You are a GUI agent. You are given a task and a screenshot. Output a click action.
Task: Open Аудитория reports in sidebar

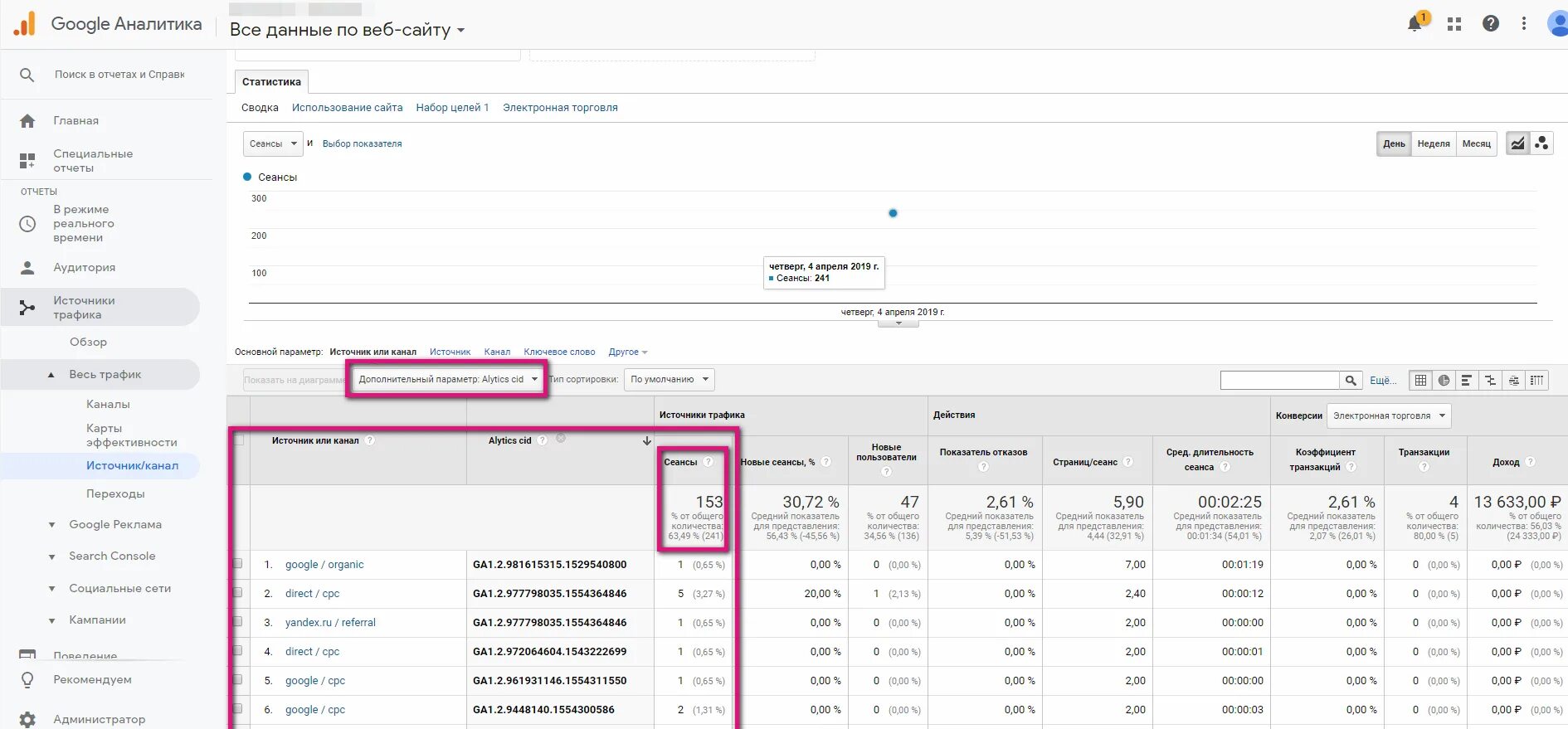pyautogui.click(x=84, y=268)
